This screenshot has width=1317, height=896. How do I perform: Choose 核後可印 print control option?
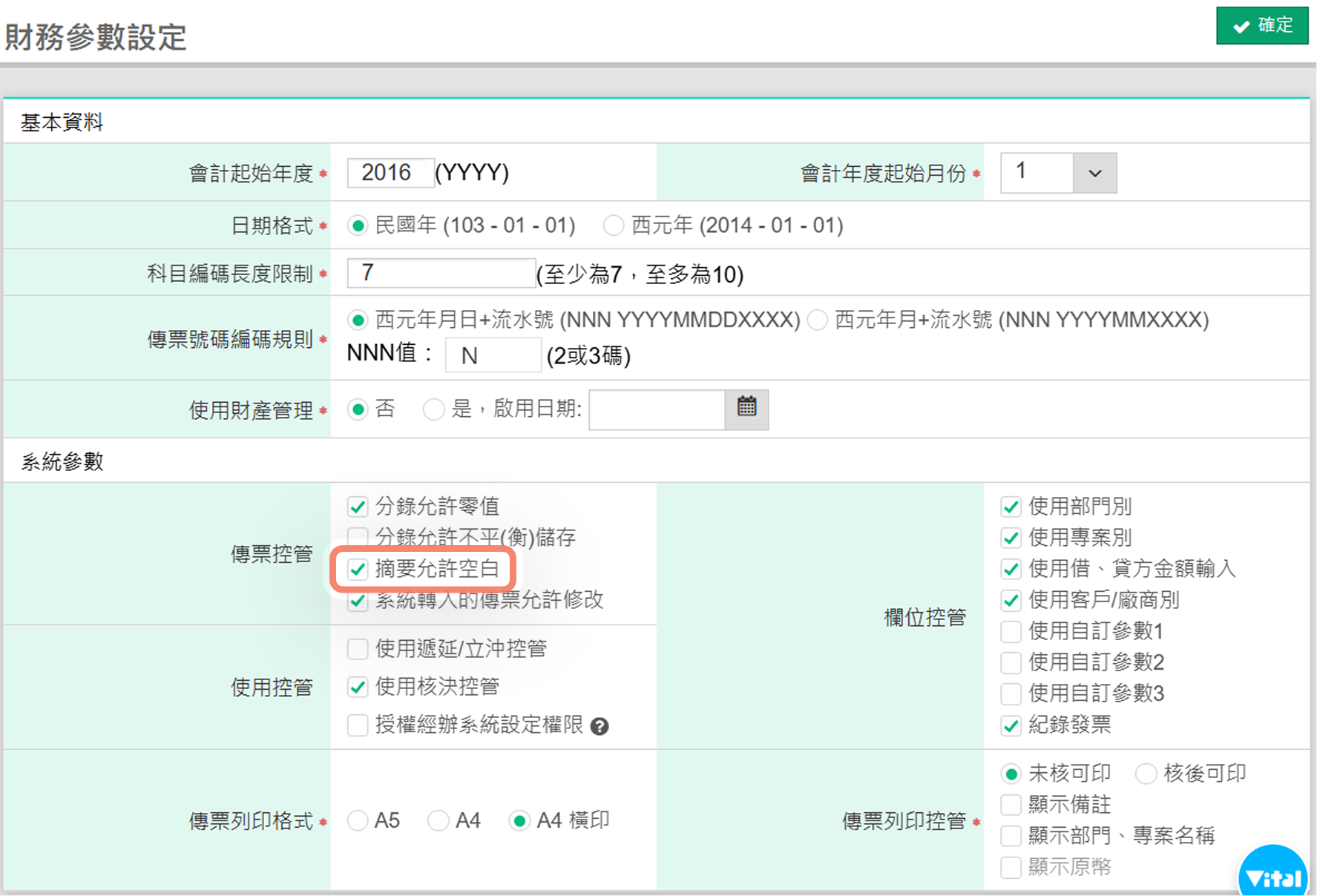(1146, 774)
